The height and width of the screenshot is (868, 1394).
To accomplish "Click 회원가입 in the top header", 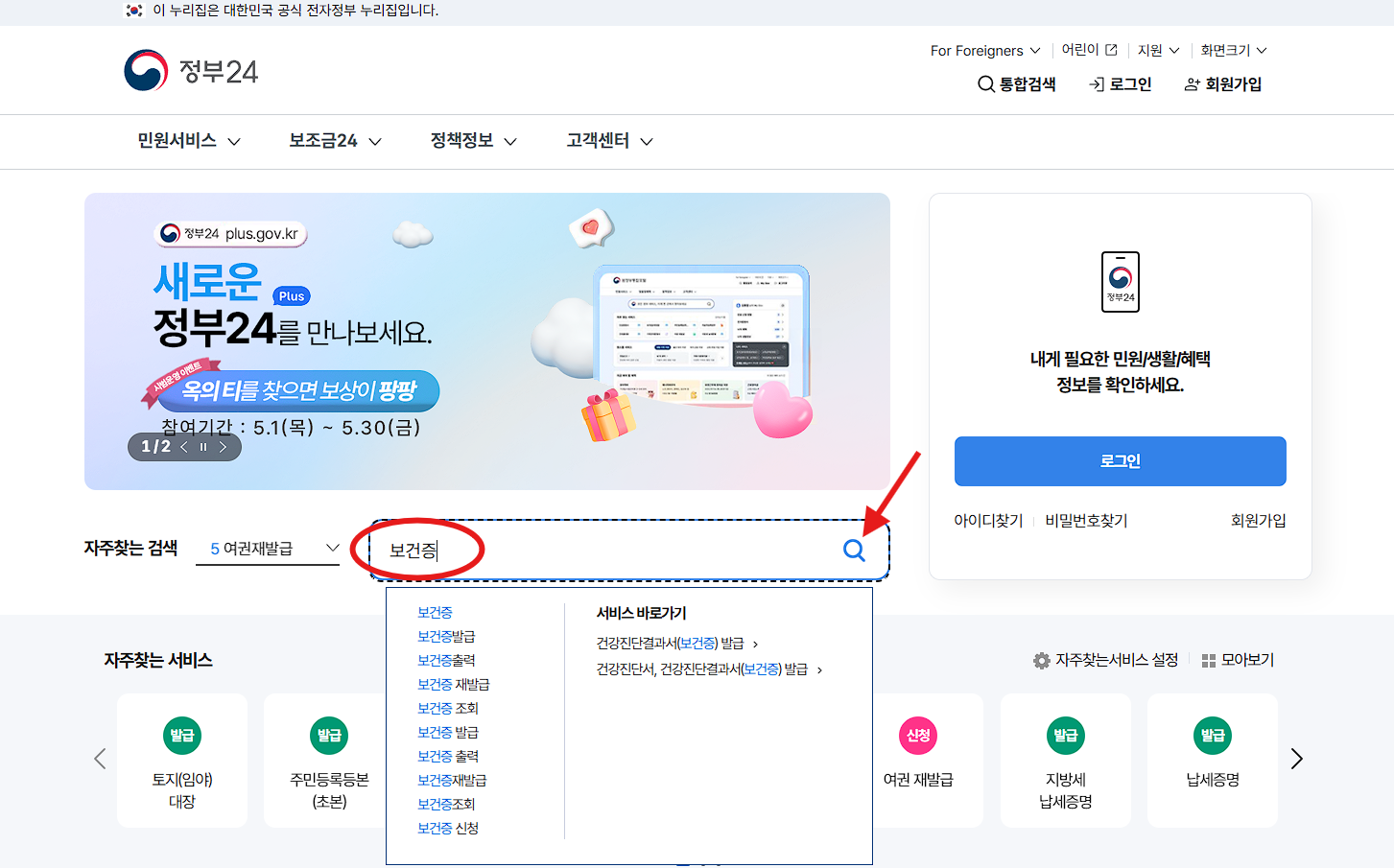I will [x=1223, y=84].
